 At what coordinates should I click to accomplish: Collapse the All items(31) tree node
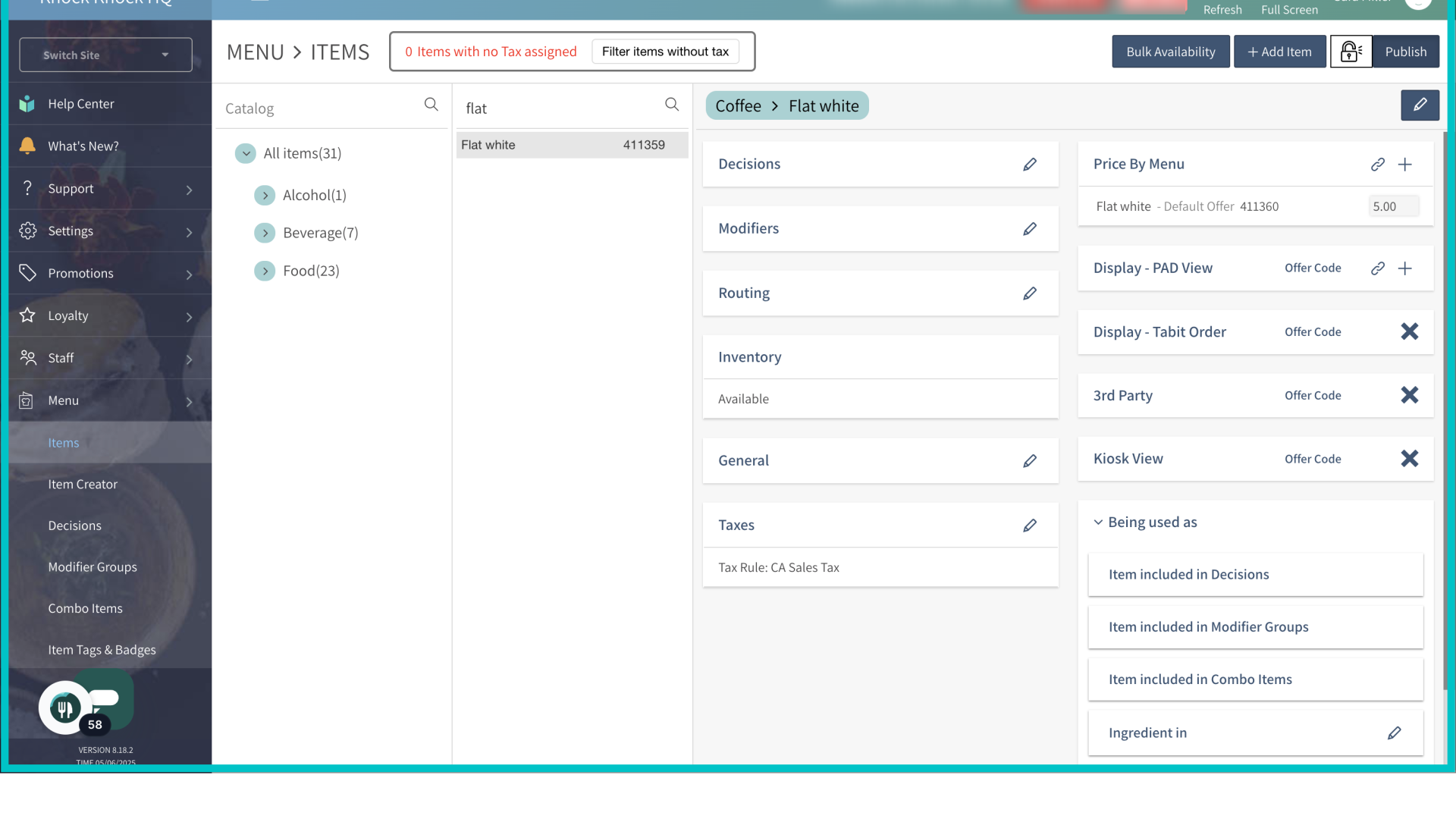[245, 153]
